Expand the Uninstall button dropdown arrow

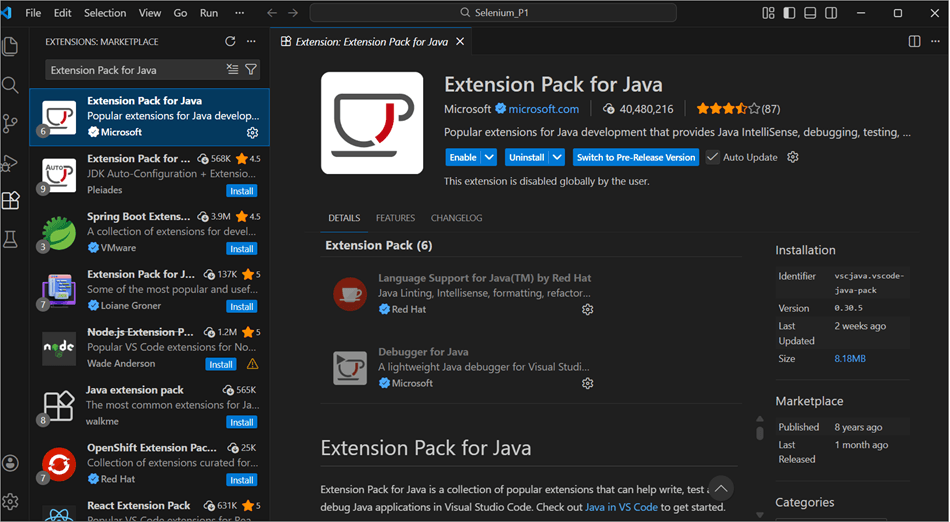557,157
